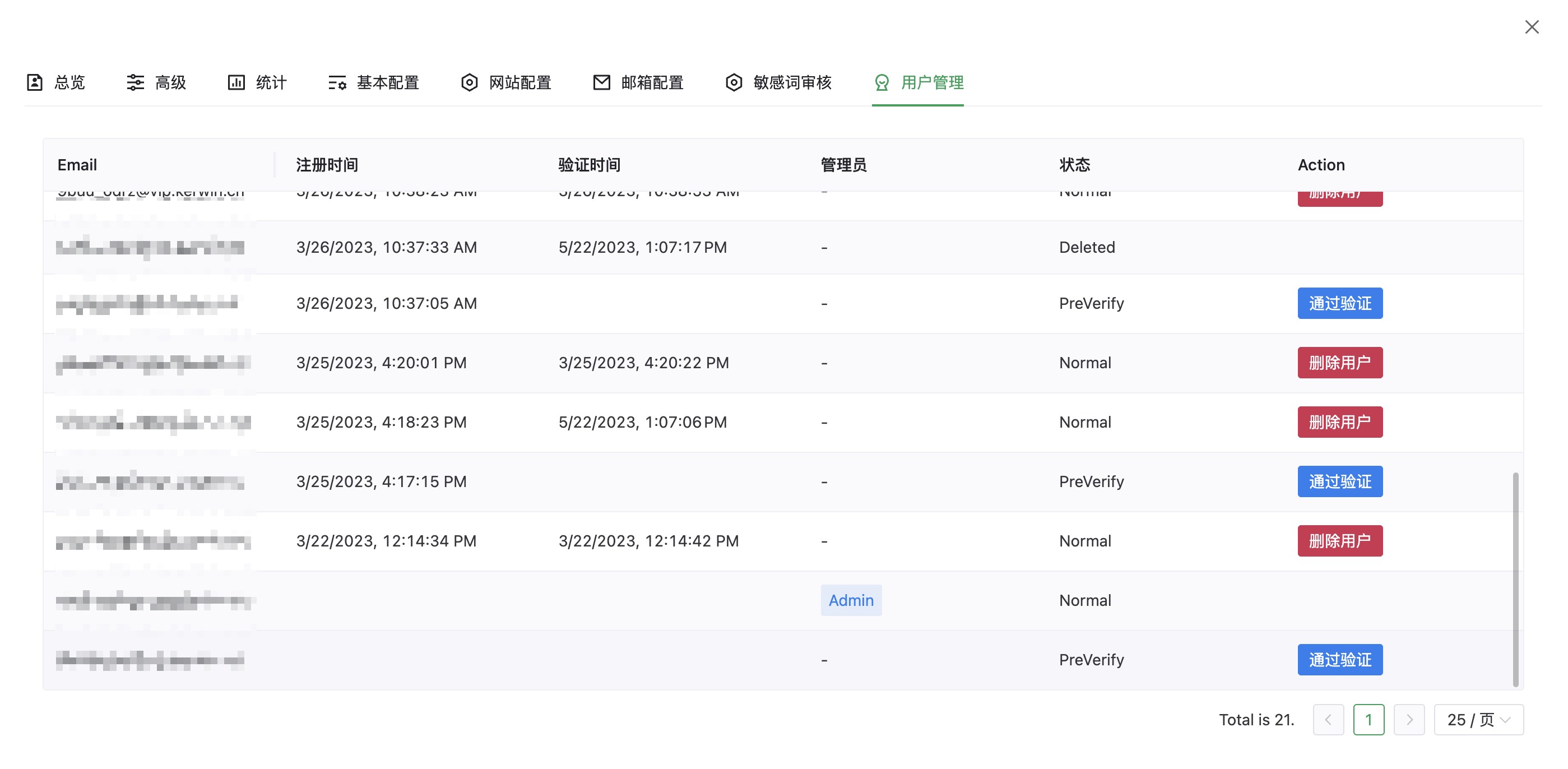
Task: Open the 25 / 页 page size dropdown
Action: click(x=1478, y=720)
